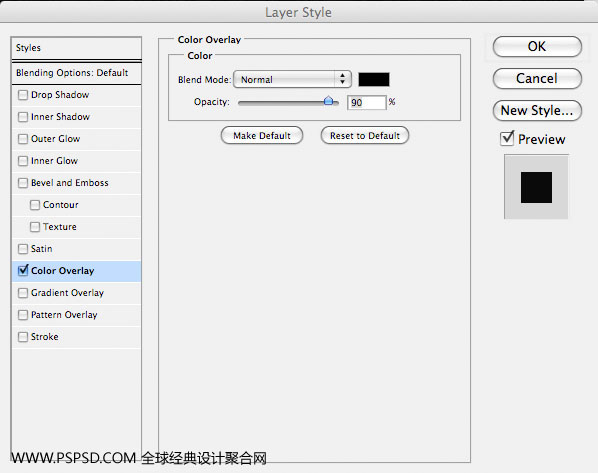Click the Opacity percentage input field
This screenshot has height=473, width=598.
pos(367,103)
